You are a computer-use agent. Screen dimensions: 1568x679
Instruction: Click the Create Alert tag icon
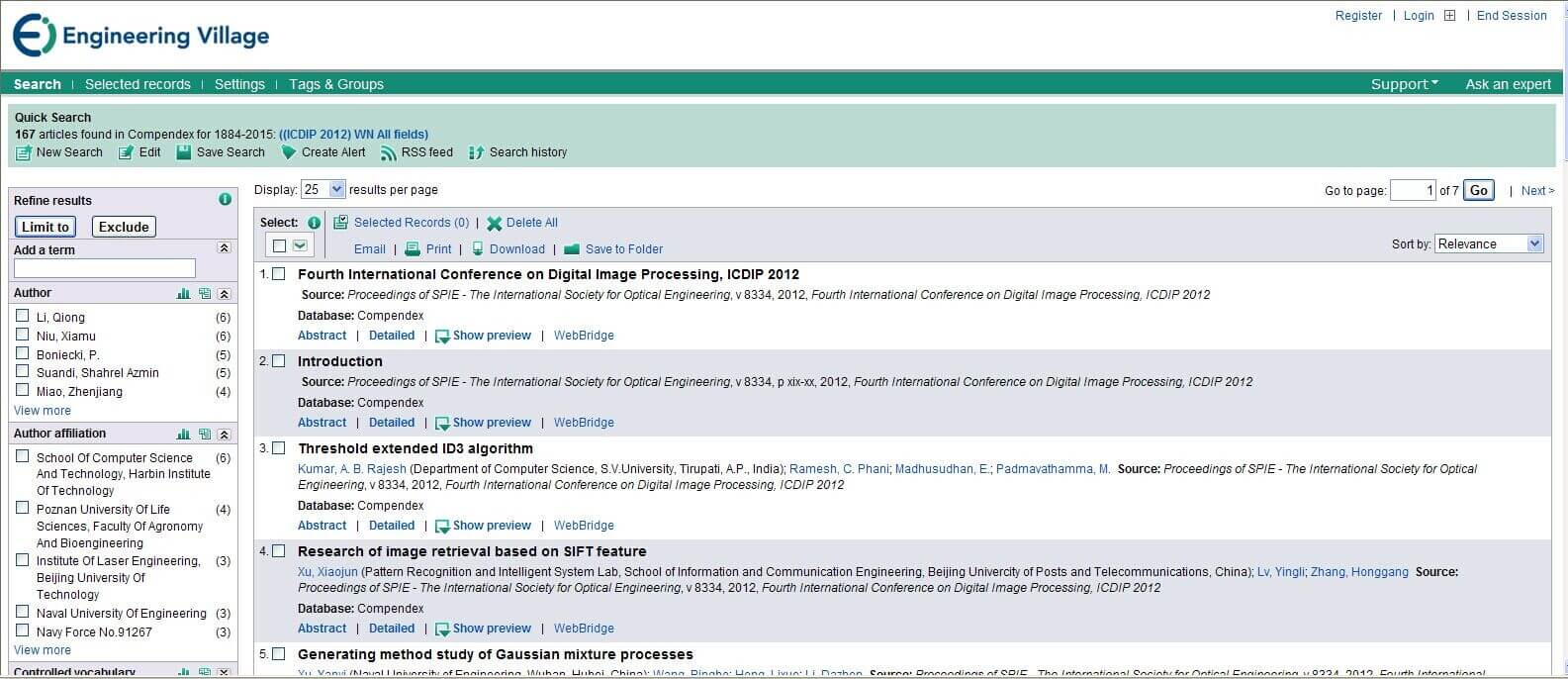[289, 152]
